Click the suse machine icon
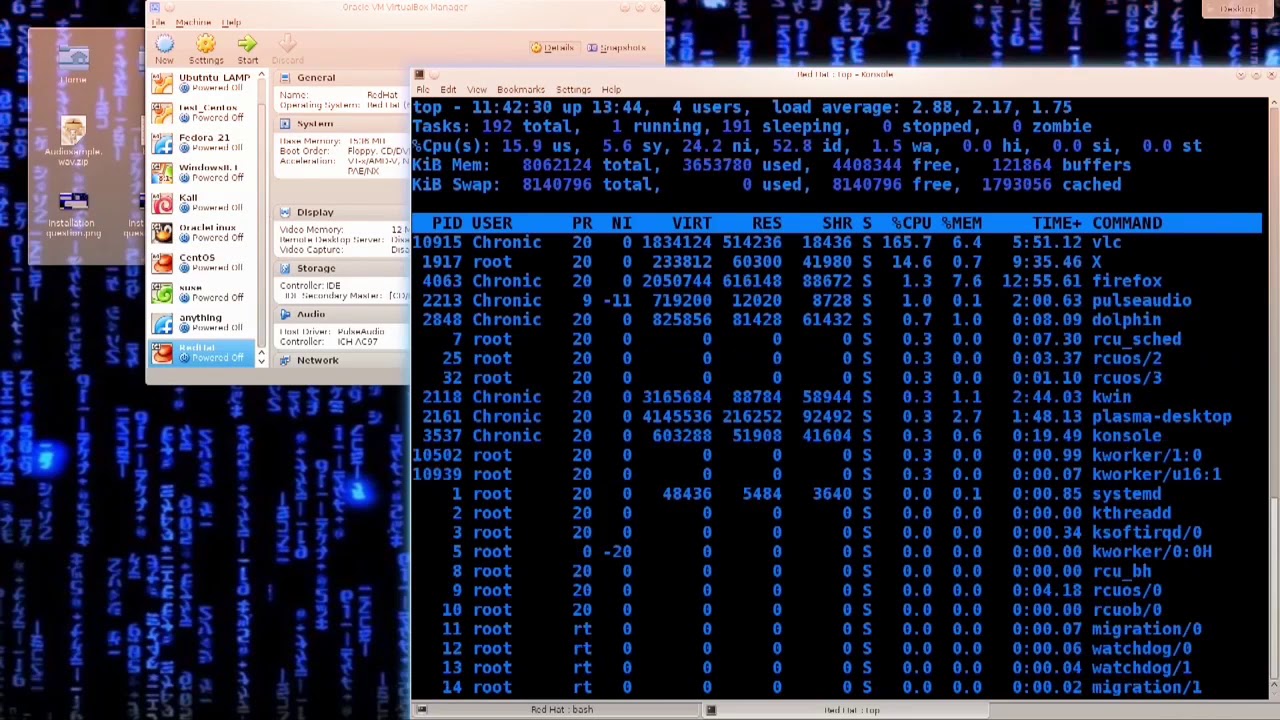This screenshot has width=1280, height=720. click(x=161, y=292)
